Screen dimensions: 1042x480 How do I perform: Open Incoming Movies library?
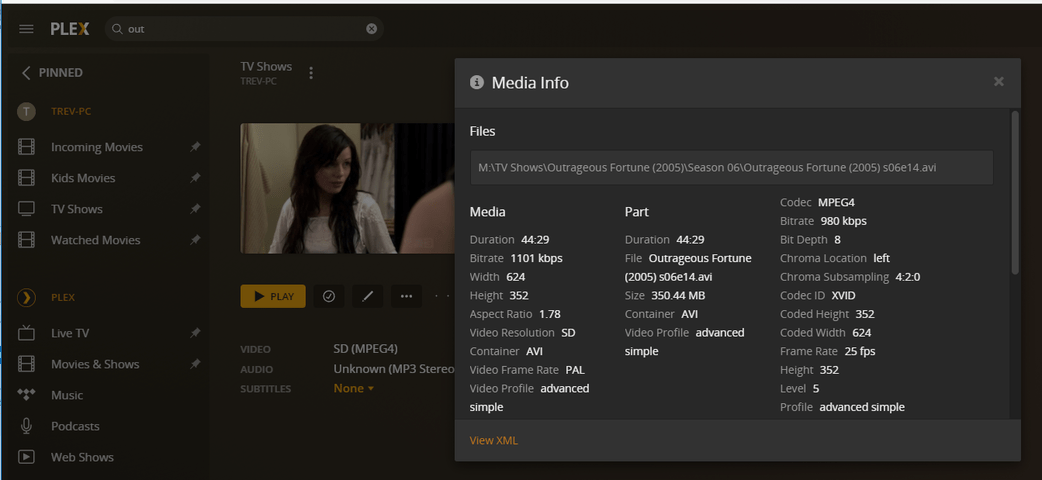(x=97, y=147)
